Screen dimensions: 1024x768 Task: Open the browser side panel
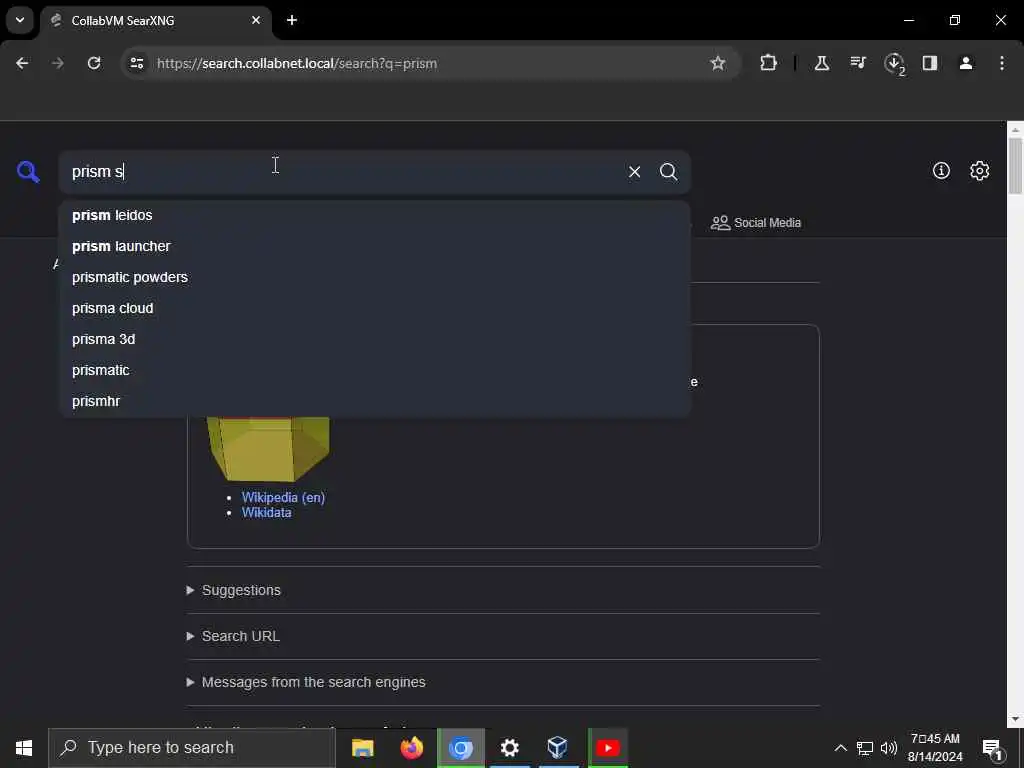(x=930, y=63)
